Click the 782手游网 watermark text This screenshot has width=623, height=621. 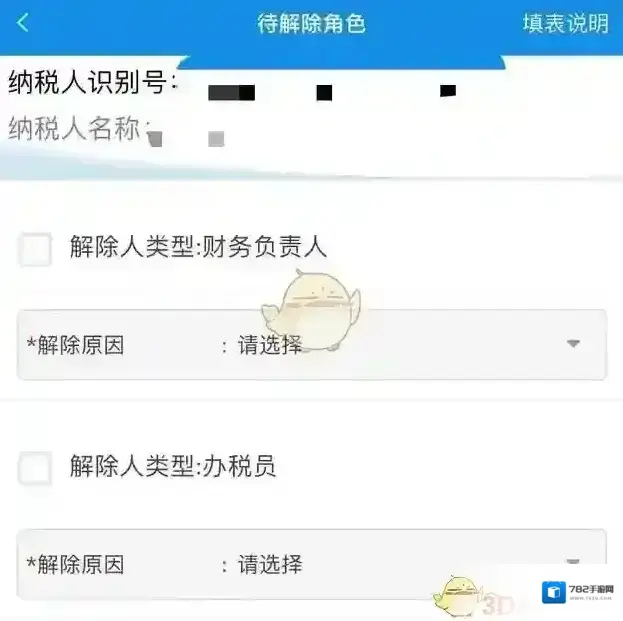coord(591,590)
